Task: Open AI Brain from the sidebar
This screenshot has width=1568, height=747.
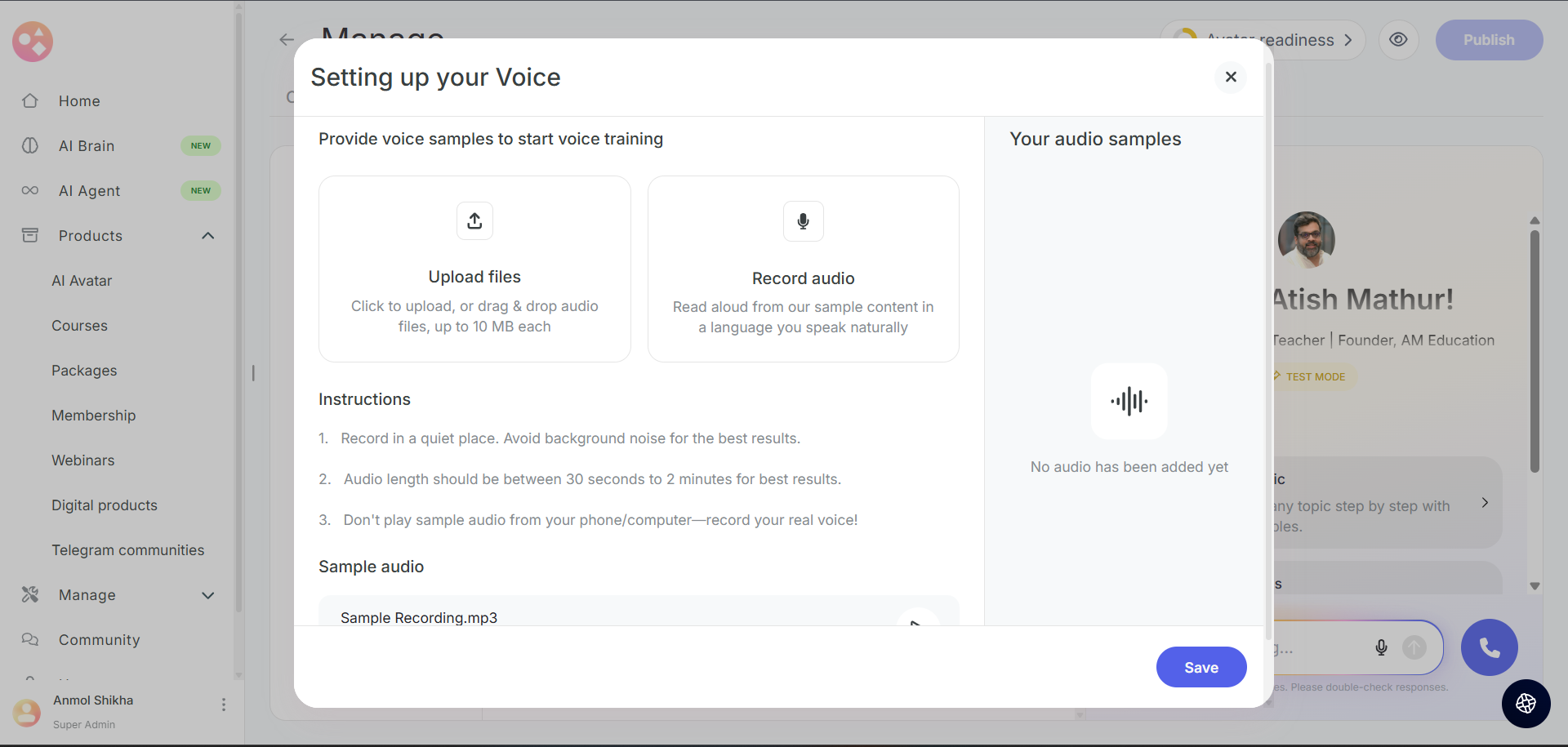Action: tap(87, 146)
